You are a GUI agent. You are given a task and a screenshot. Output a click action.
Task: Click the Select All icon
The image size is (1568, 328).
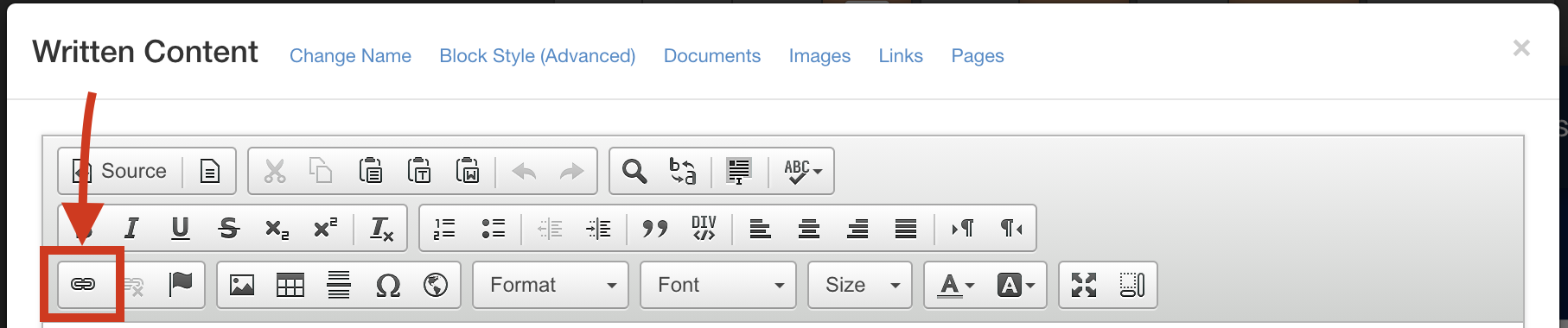coord(739,171)
